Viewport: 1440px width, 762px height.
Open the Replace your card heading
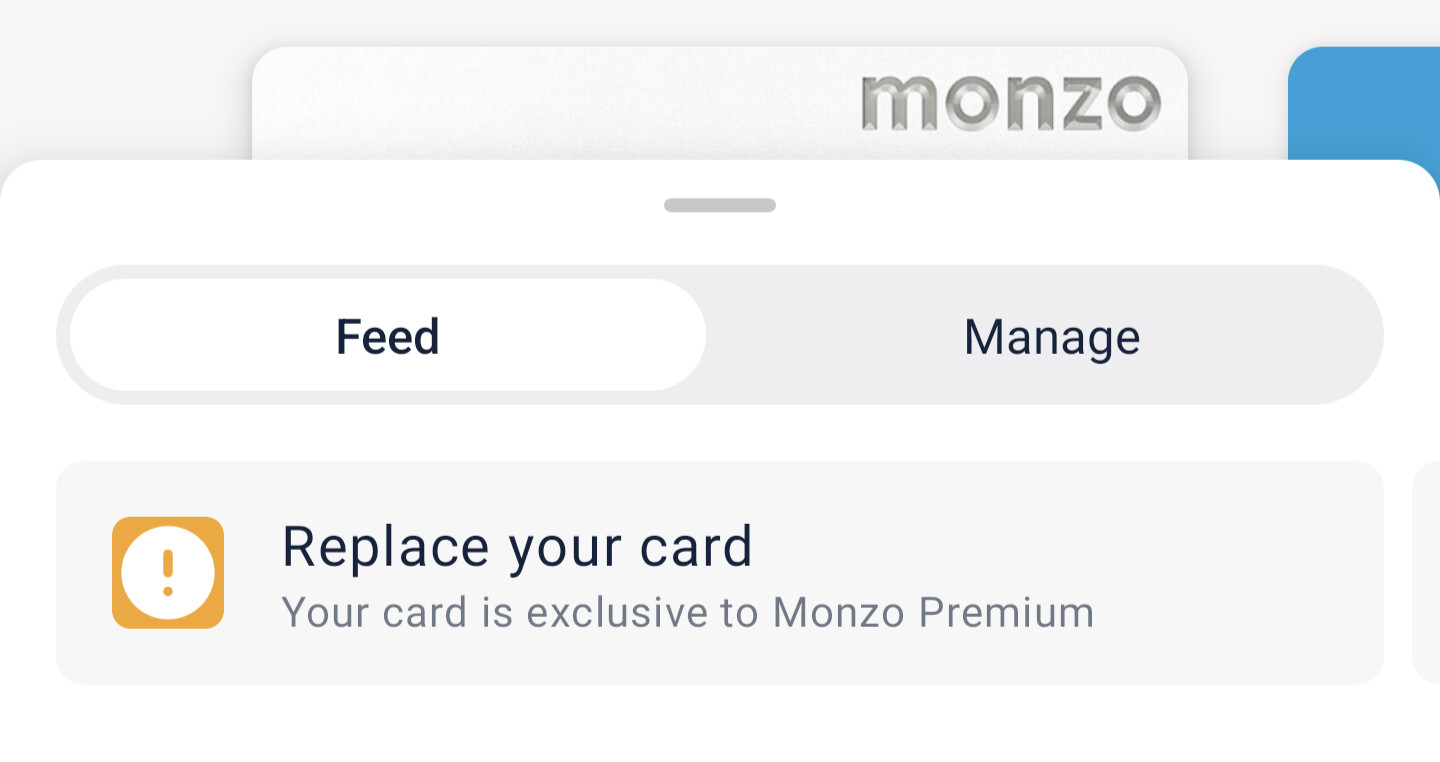(x=517, y=547)
